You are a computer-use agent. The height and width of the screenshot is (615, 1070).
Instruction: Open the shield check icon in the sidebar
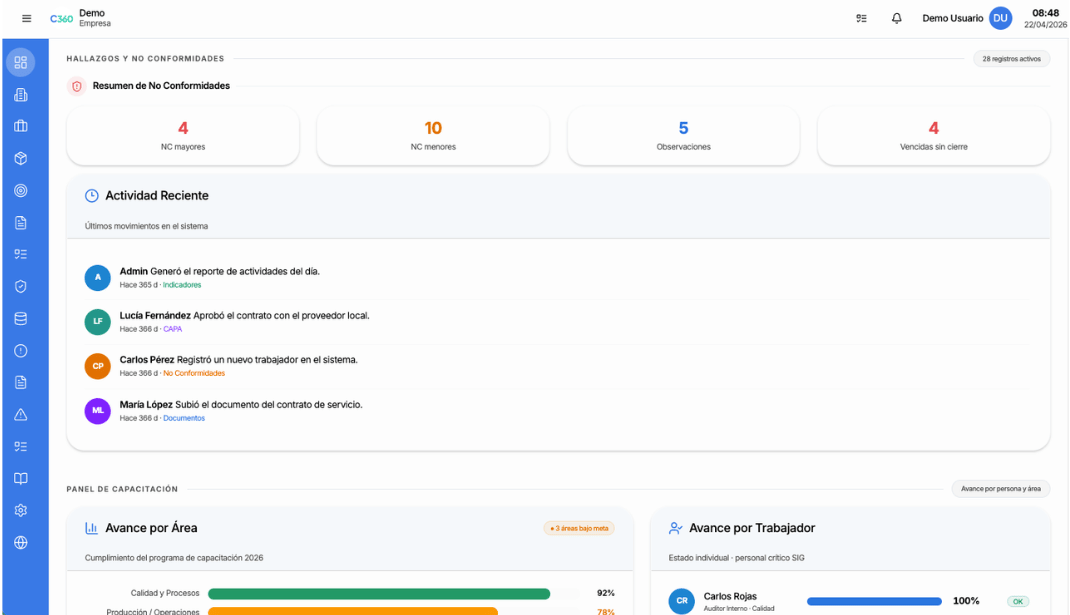[x=21, y=286]
